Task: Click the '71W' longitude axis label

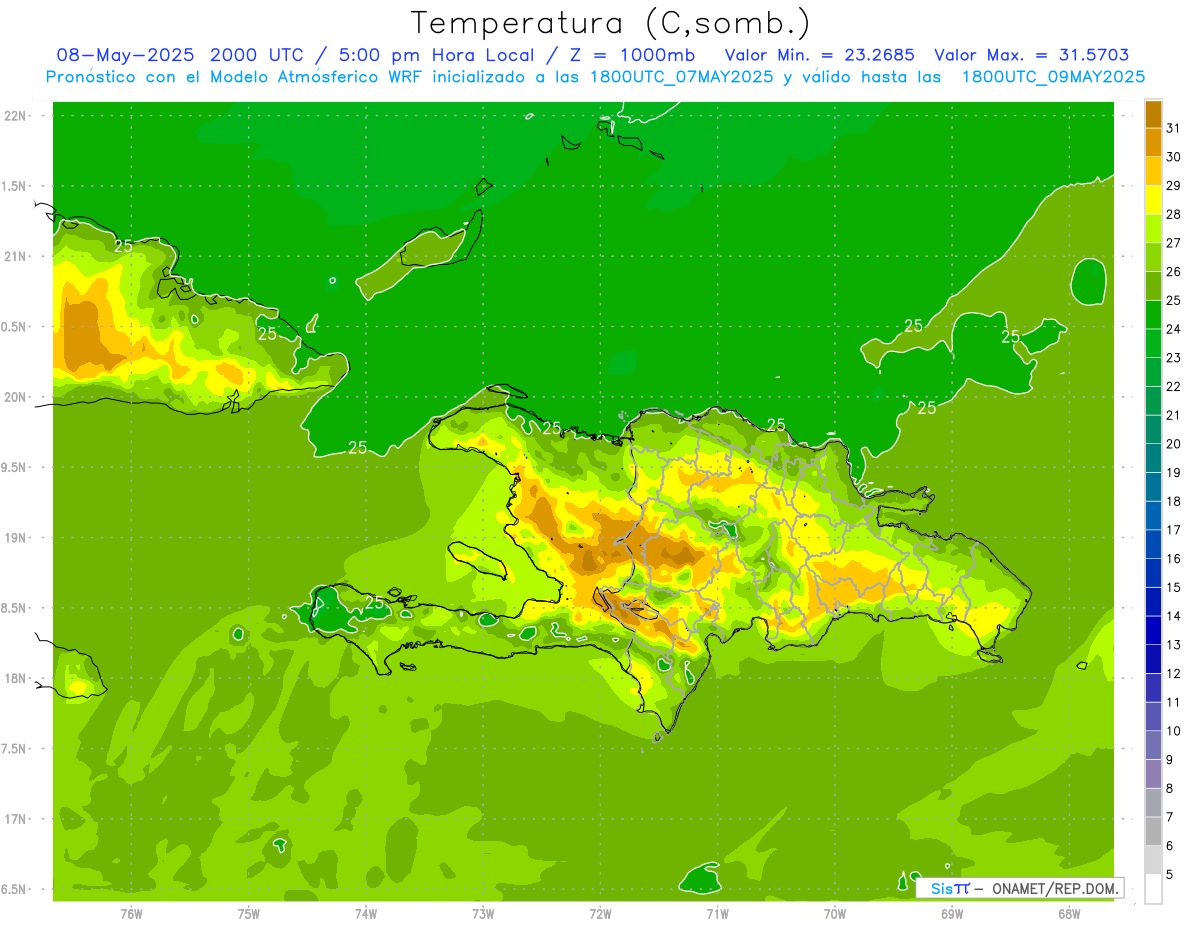Action: (717, 914)
